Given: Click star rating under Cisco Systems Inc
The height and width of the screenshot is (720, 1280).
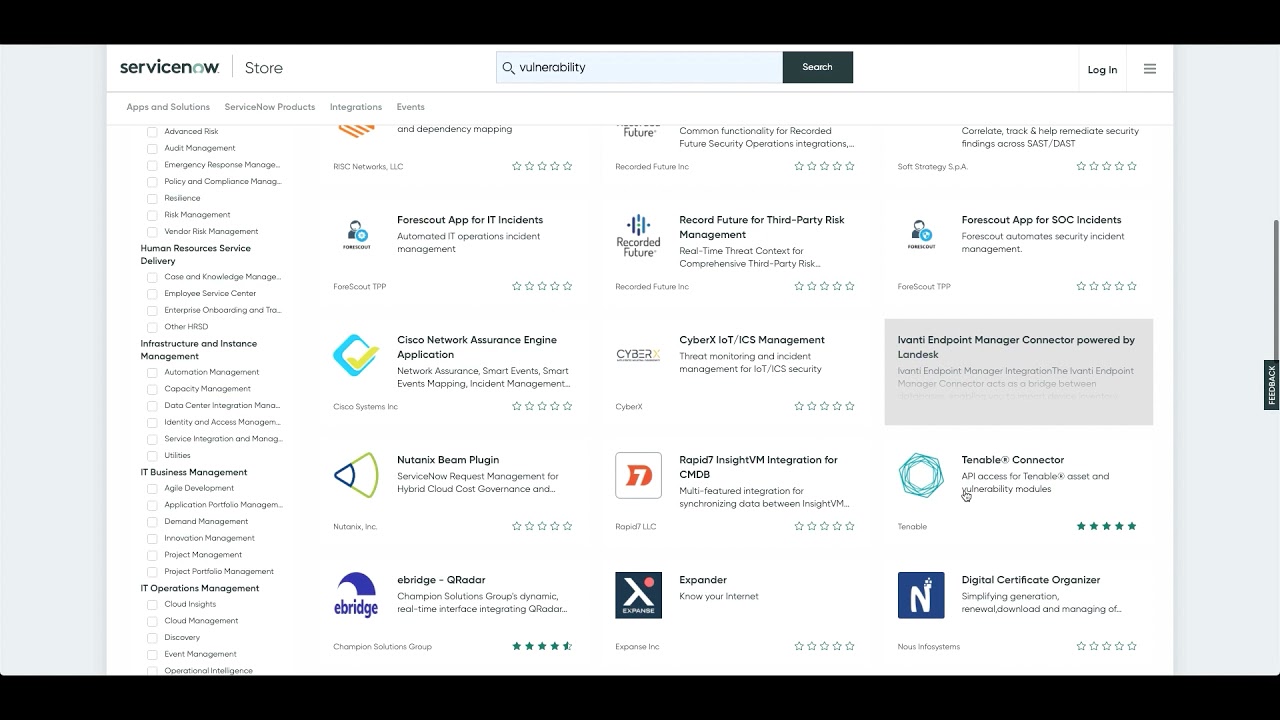Looking at the screenshot, I should coord(542,406).
